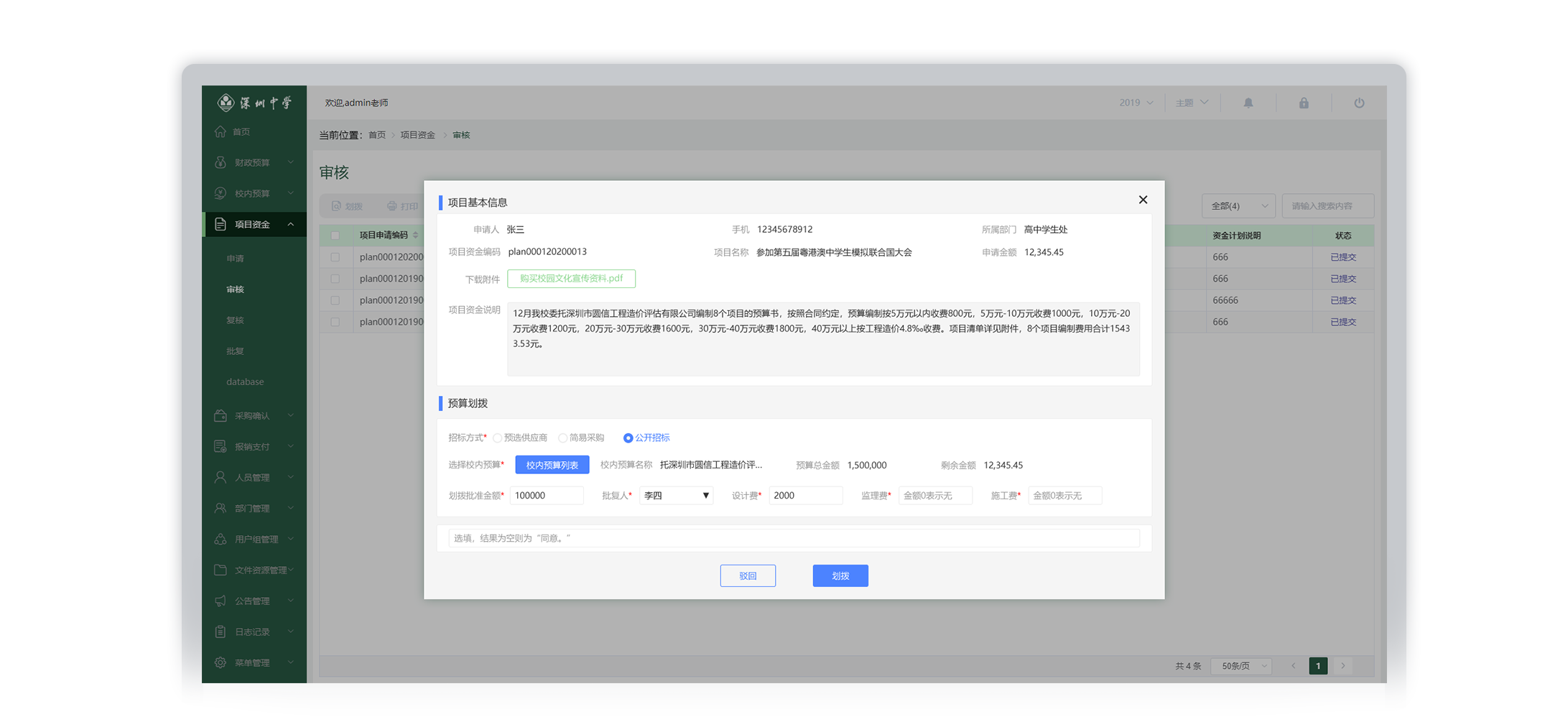Viewport: 1568px width, 722px height.
Task: Click the 采购确认 bag icon
Action: (221, 415)
